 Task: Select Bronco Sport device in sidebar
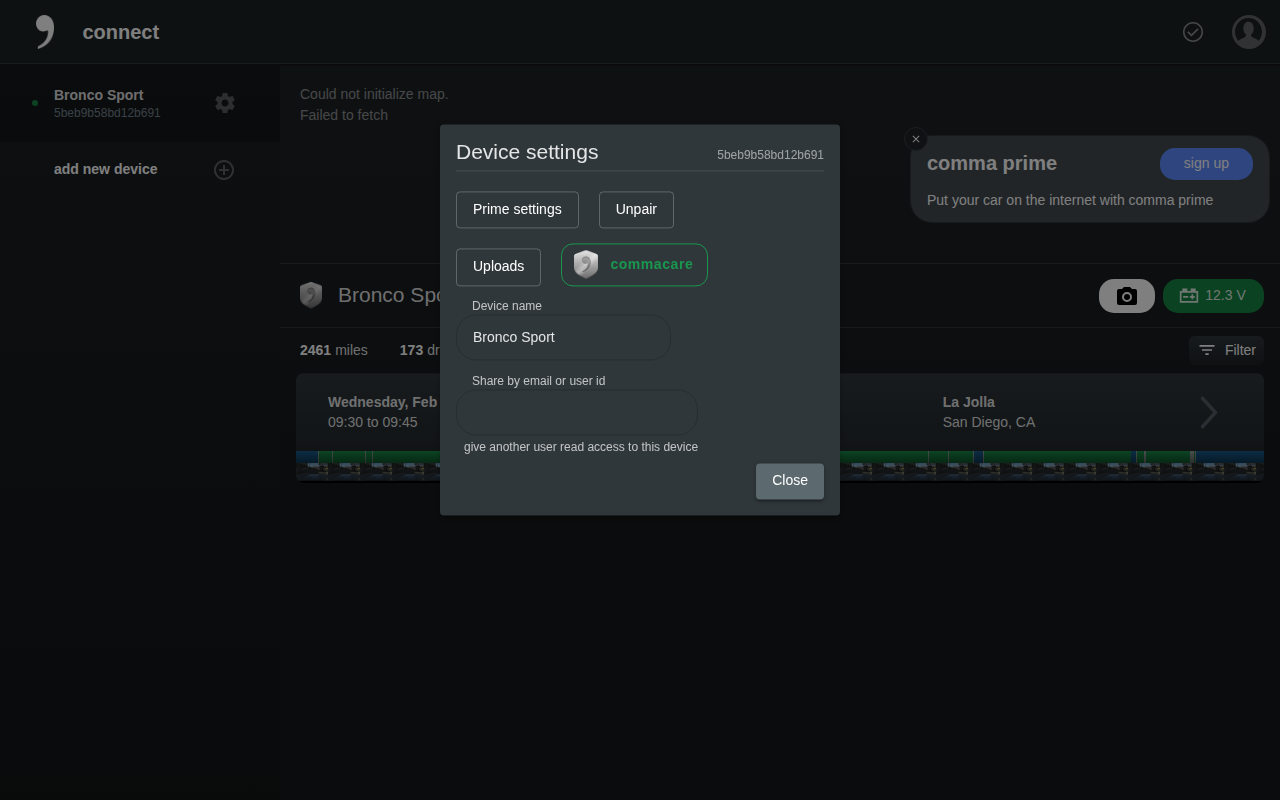coord(140,103)
